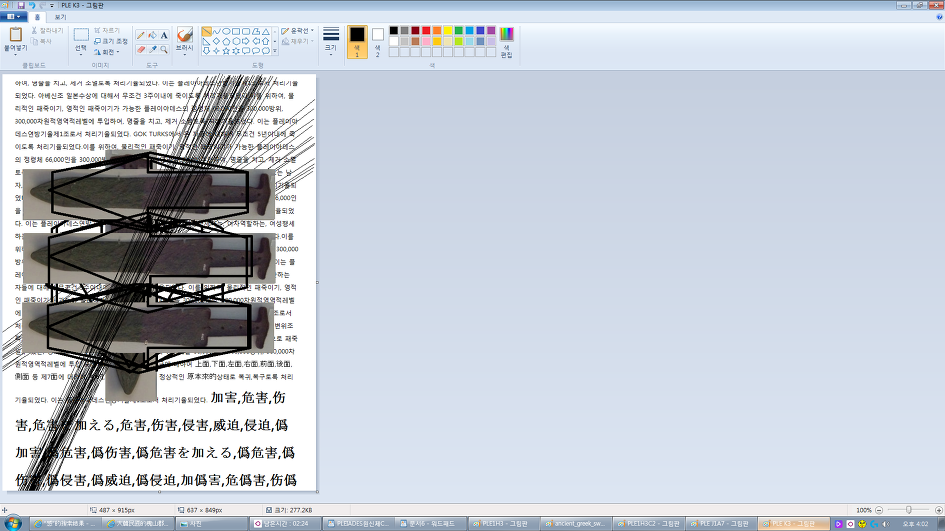Open the Edit colors (색 편집) dialog
The image size is (945, 531).
coord(506,40)
